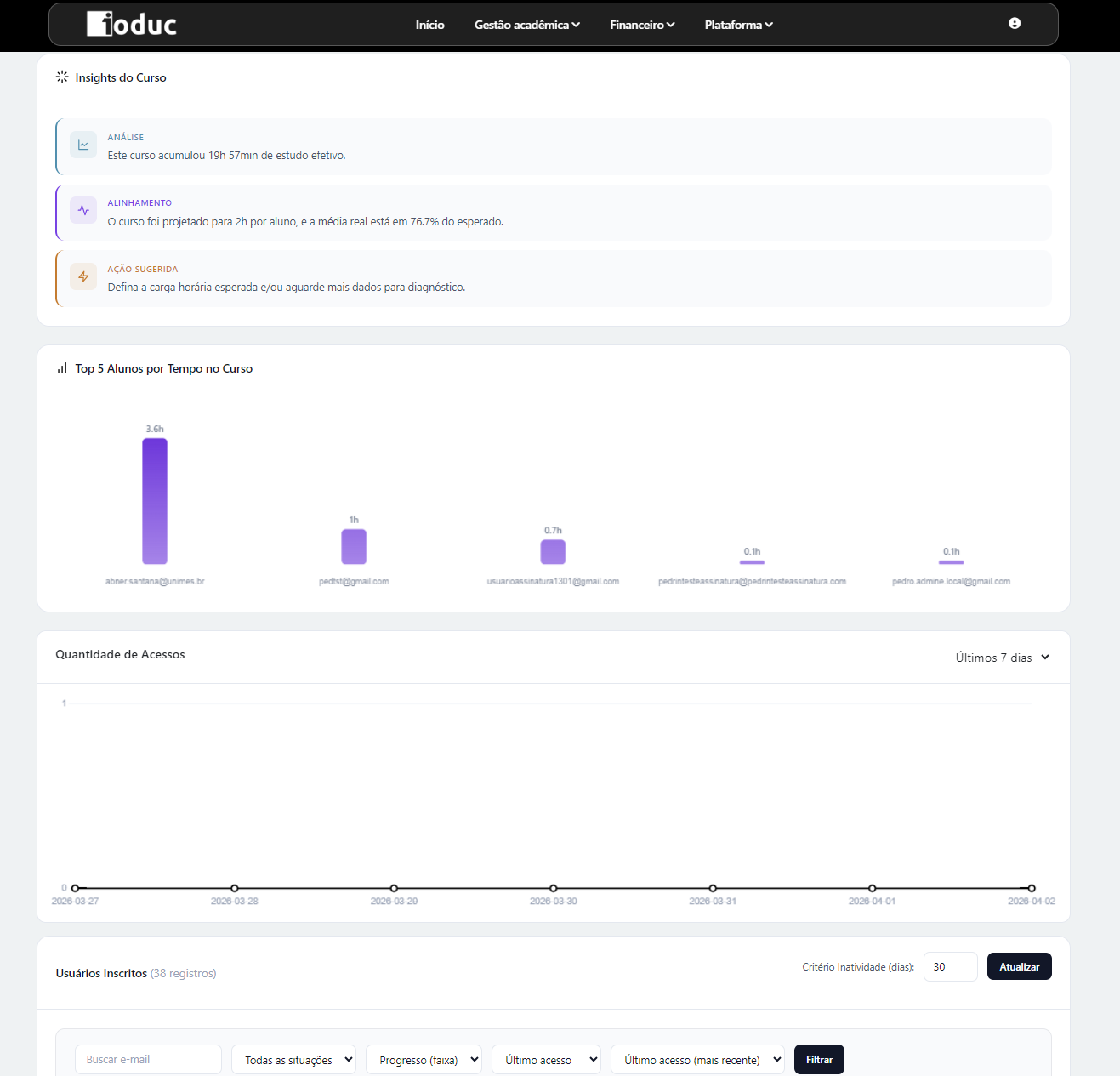Click the Filtrar button
This screenshot has height=1076, width=1120.
pos(819,1060)
